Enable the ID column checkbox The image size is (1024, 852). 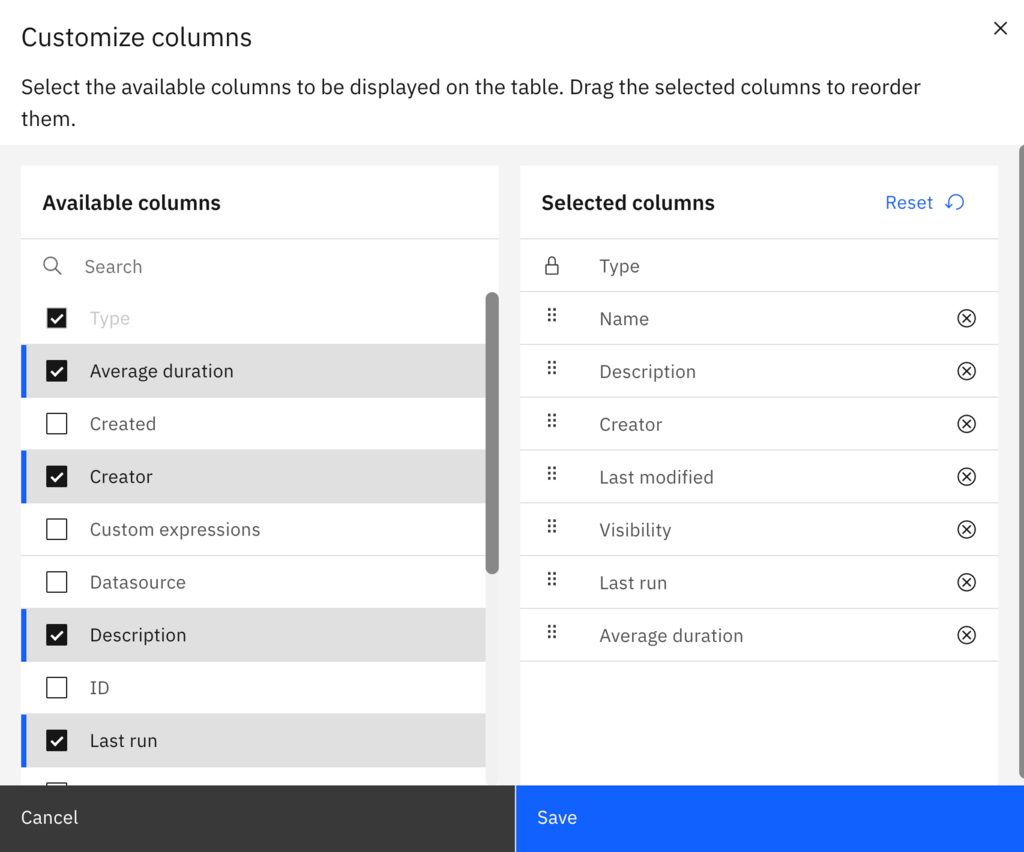(57, 688)
